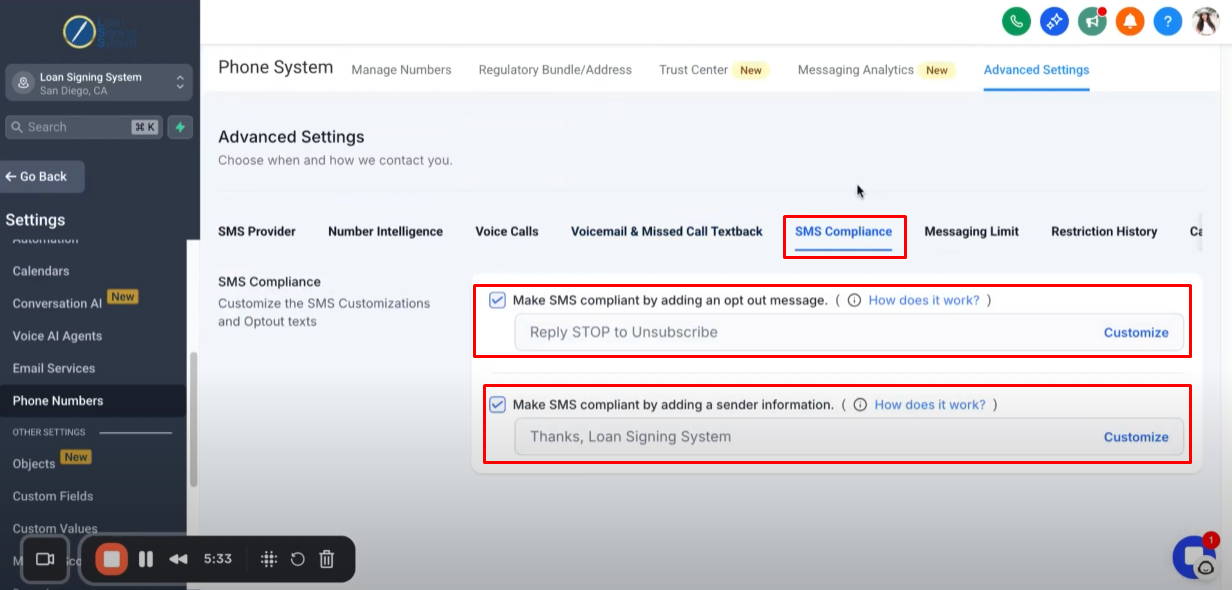
Task: Switch to the Manage Numbers tab
Action: (401, 70)
